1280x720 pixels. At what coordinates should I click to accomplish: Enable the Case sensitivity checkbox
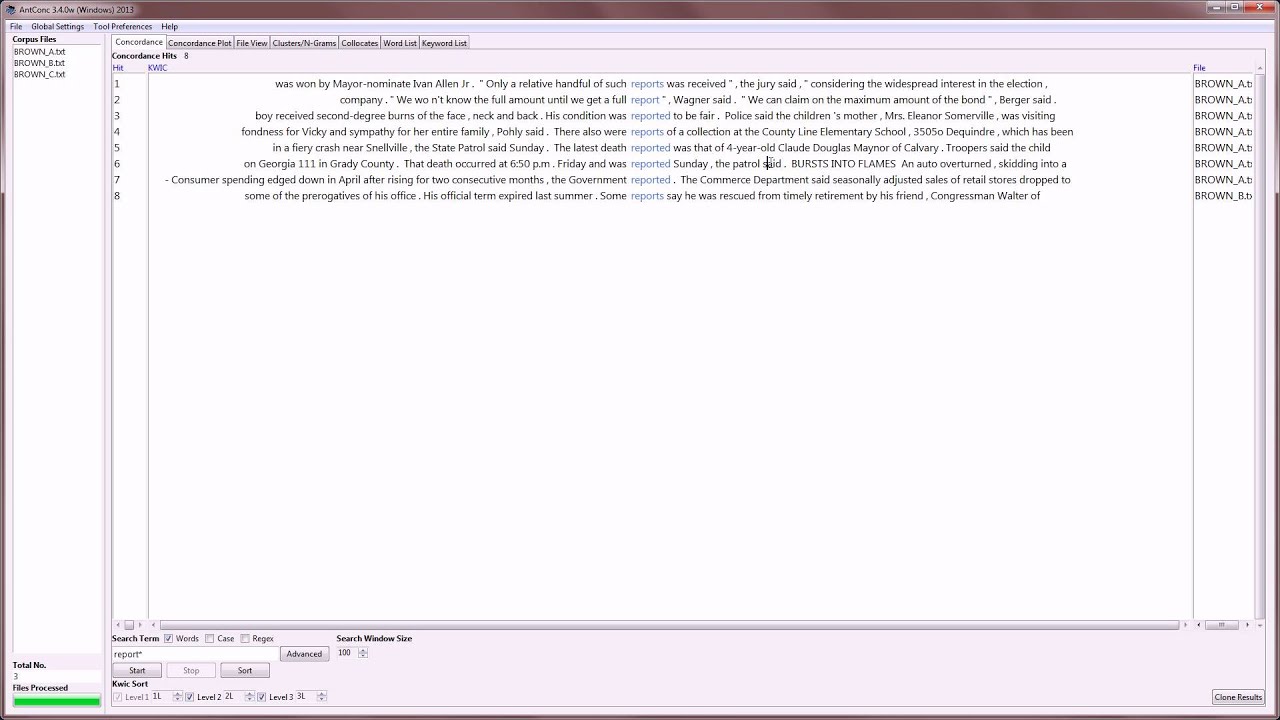pos(209,639)
